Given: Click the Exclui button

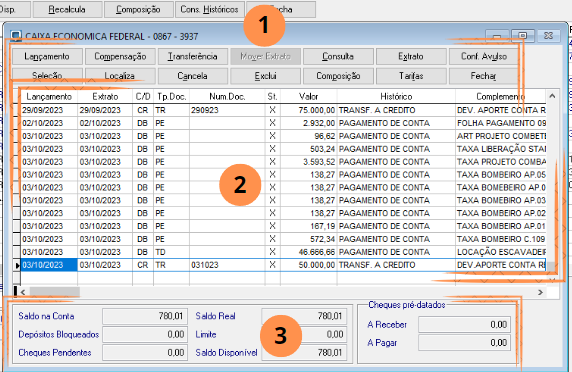Looking at the screenshot, I should coord(266,76).
